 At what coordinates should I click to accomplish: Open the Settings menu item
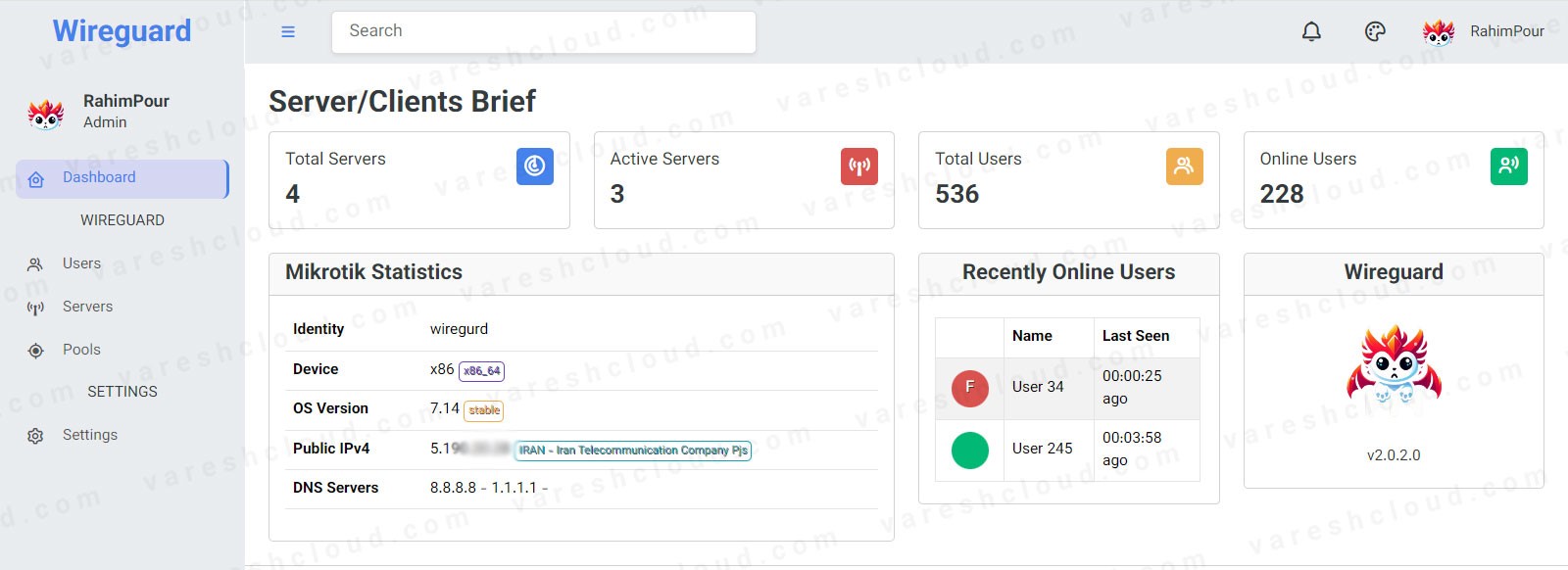[89, 435]
